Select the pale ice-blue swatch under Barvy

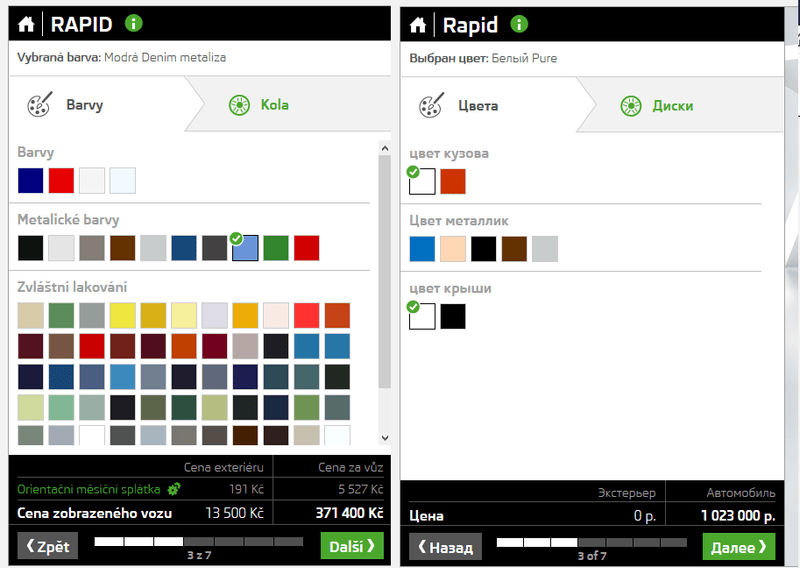tap(122, 181)
